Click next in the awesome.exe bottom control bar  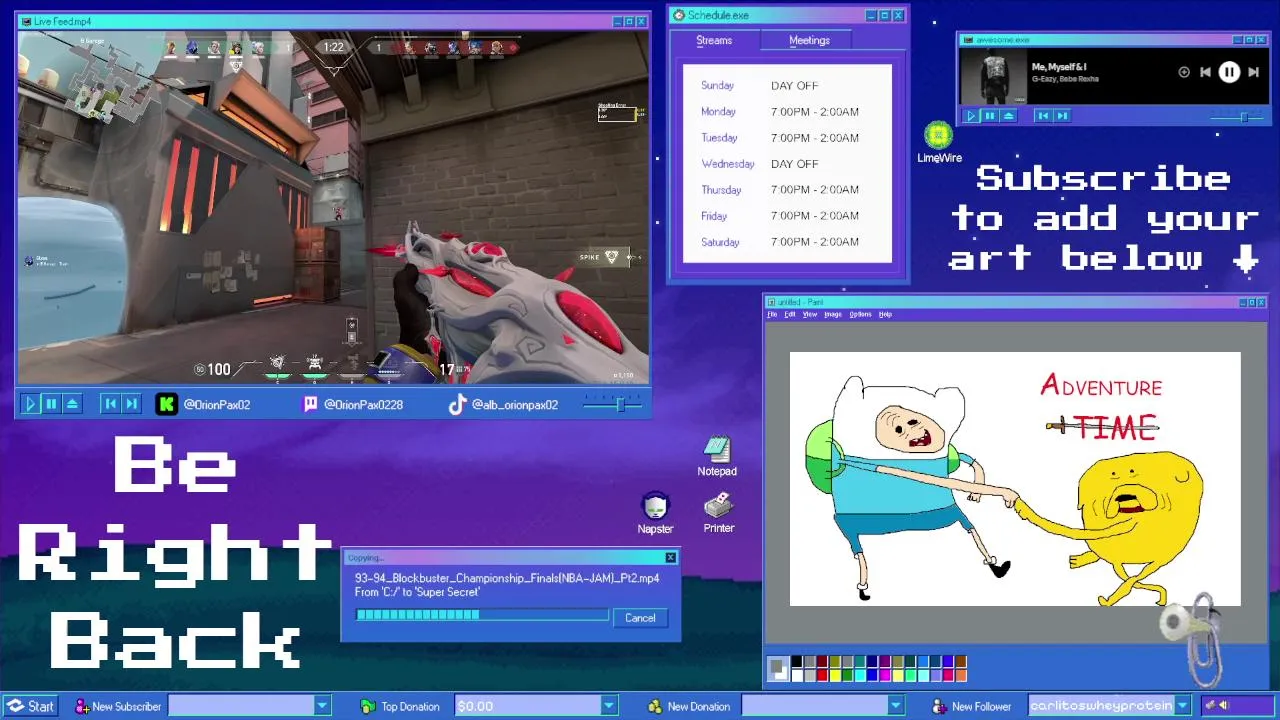click(1062, 116)
